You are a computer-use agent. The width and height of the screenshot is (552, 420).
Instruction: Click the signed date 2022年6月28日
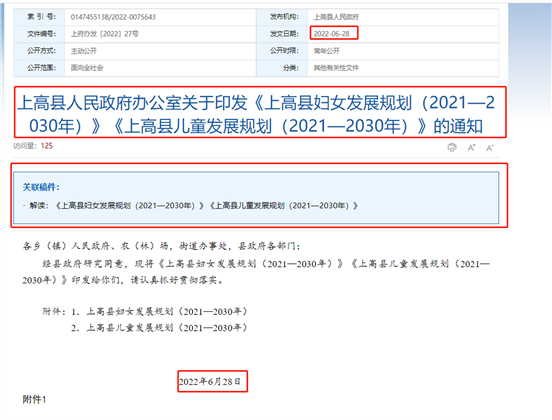coord(210,381)
